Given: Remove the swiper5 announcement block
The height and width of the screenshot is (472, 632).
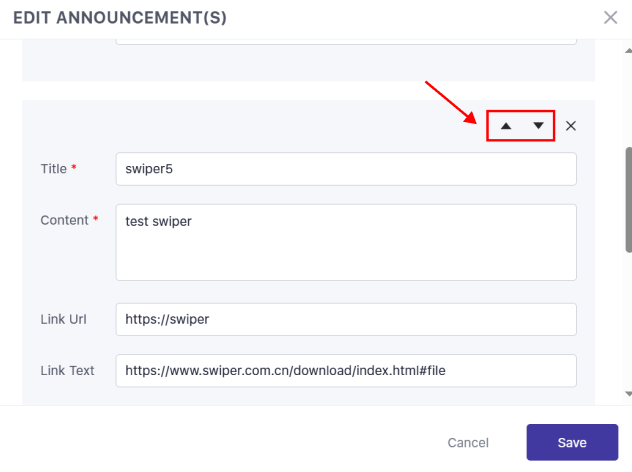Looking at the screenshot, I should tap(571, 126).
